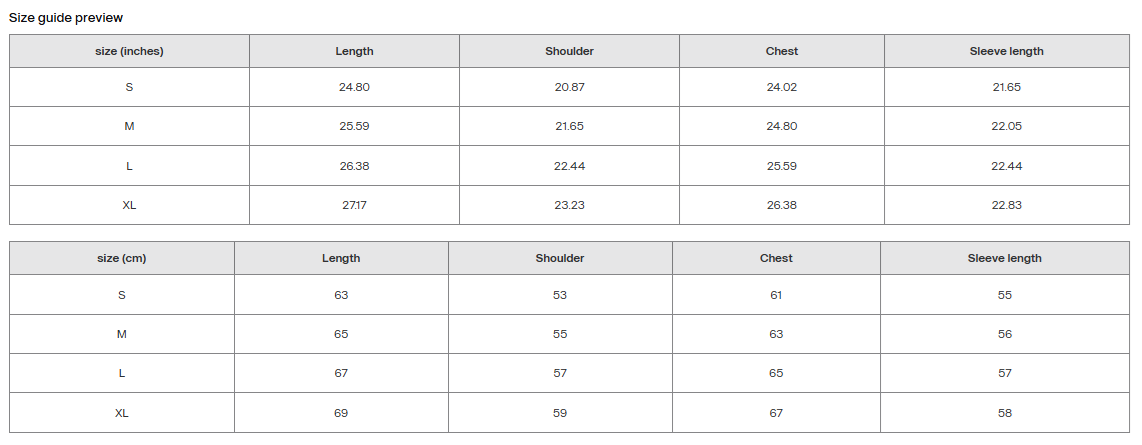Viewport: 1142px width, 445px height.
Task: Click the "size (cm)" column header
Action: (122, 258)
